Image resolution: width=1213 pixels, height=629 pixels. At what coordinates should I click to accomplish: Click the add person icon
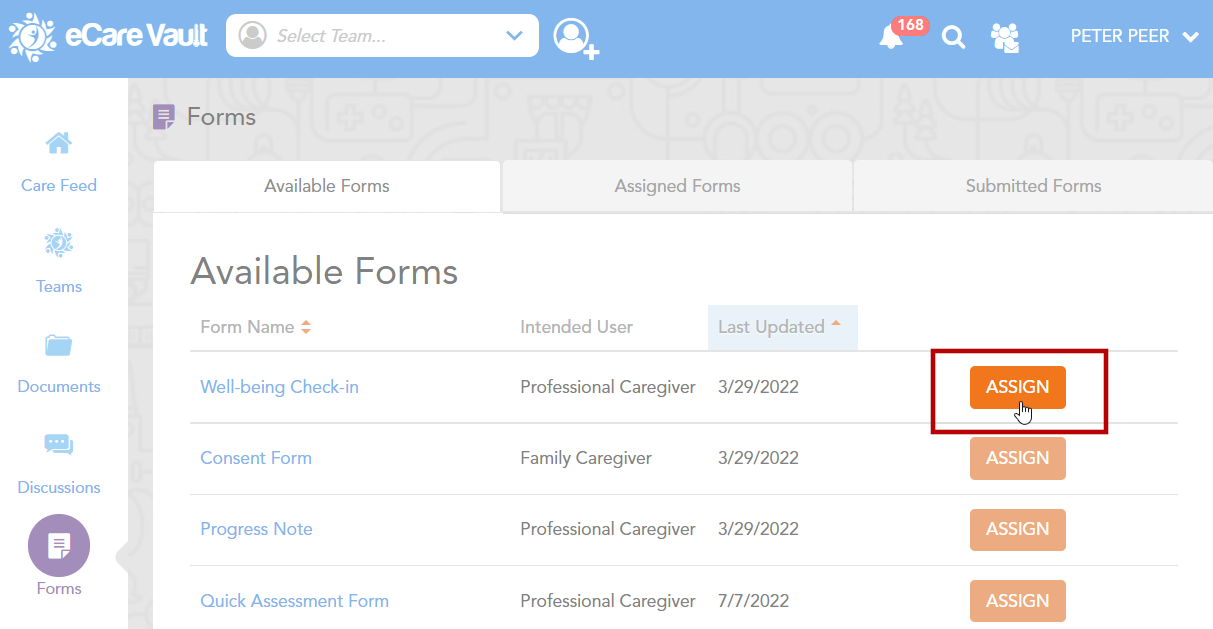coord(575,38)
